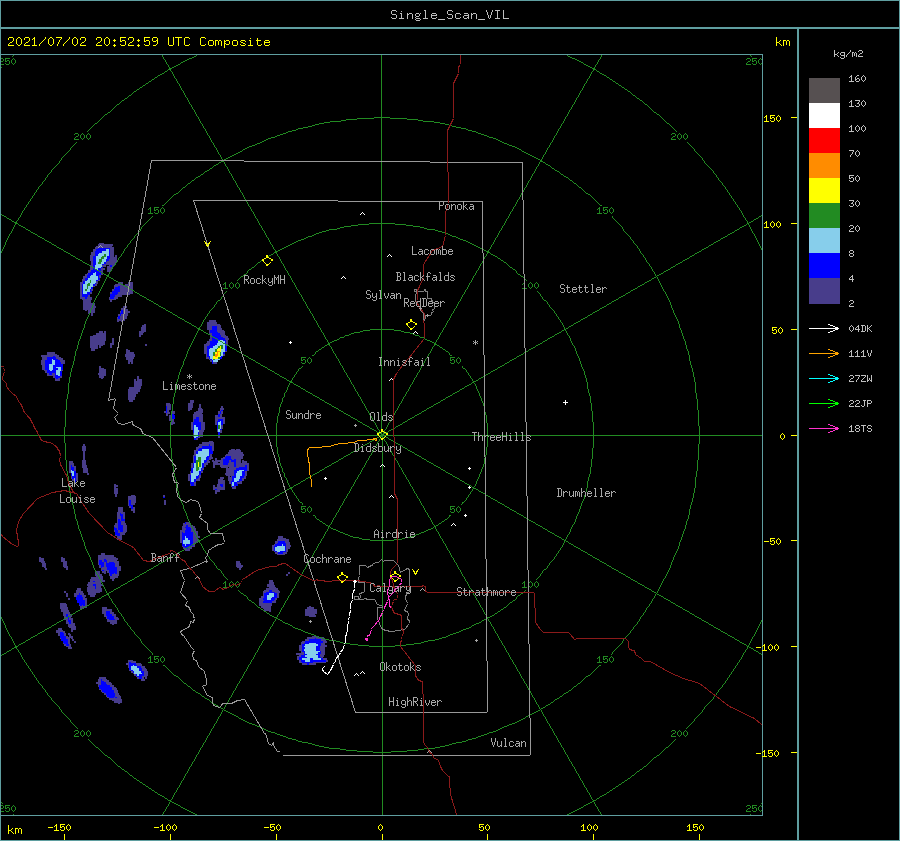Click the purple 4 kg/m2 legend swatch
Viewport: 900px width, 841px height.
click(824, 291)
